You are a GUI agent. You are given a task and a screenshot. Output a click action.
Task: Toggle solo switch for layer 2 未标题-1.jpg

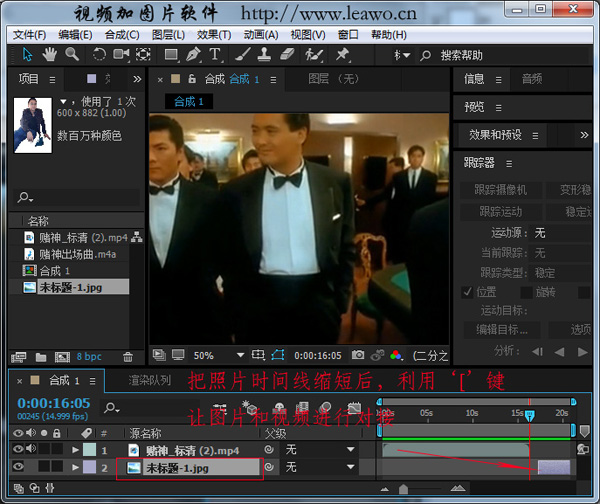pos(44,466)
